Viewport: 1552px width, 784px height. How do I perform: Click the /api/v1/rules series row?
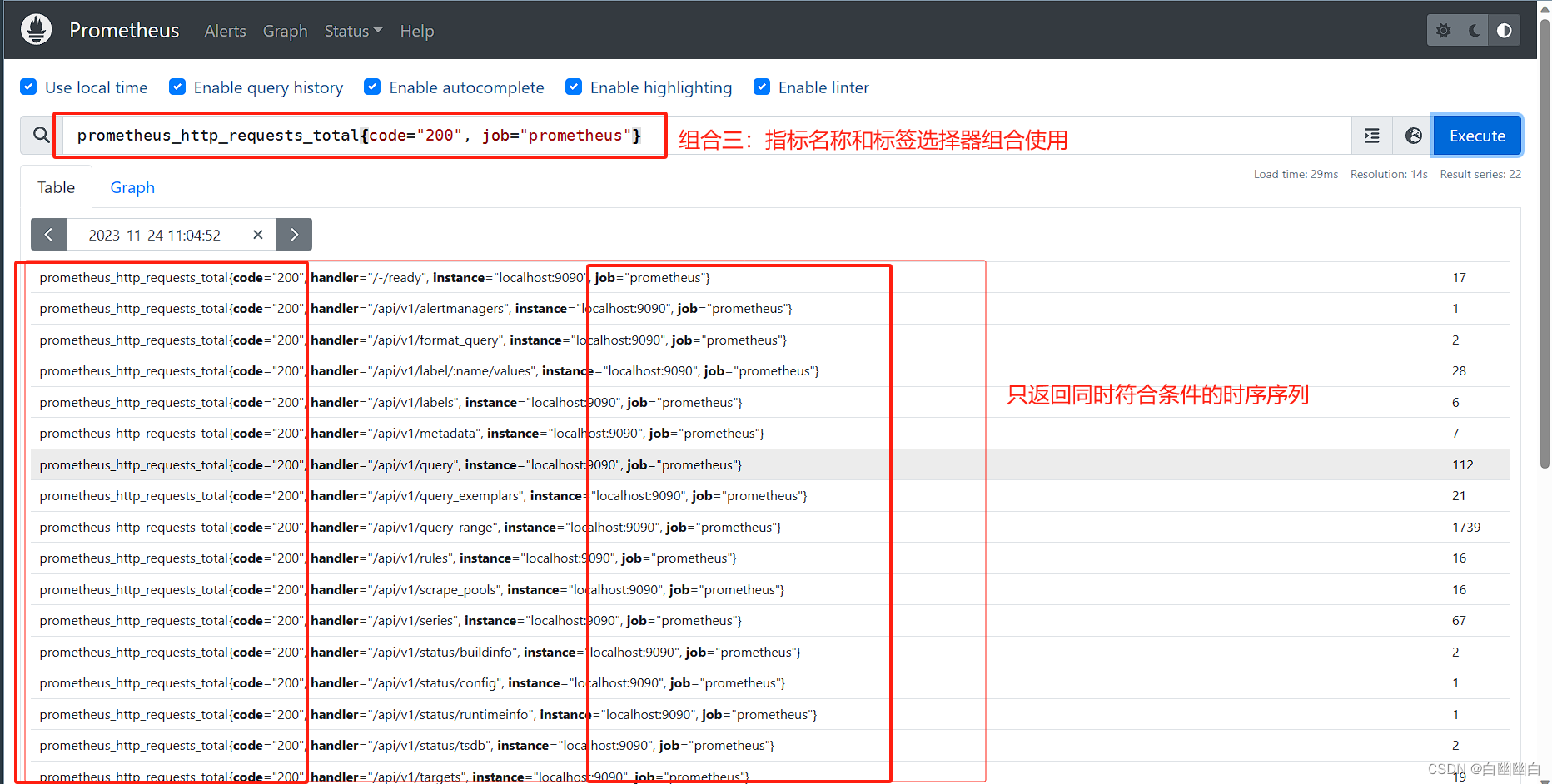pos(770,558)
